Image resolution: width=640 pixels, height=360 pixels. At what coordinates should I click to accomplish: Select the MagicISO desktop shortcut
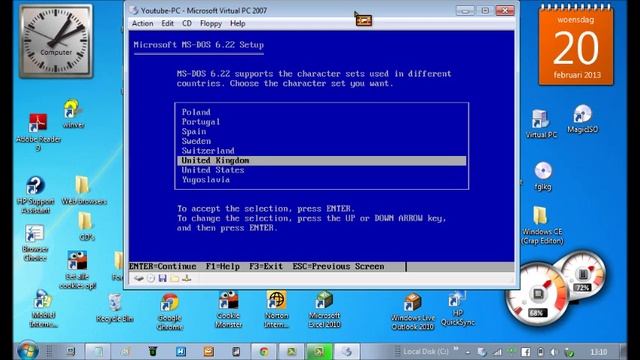(582, 119)
